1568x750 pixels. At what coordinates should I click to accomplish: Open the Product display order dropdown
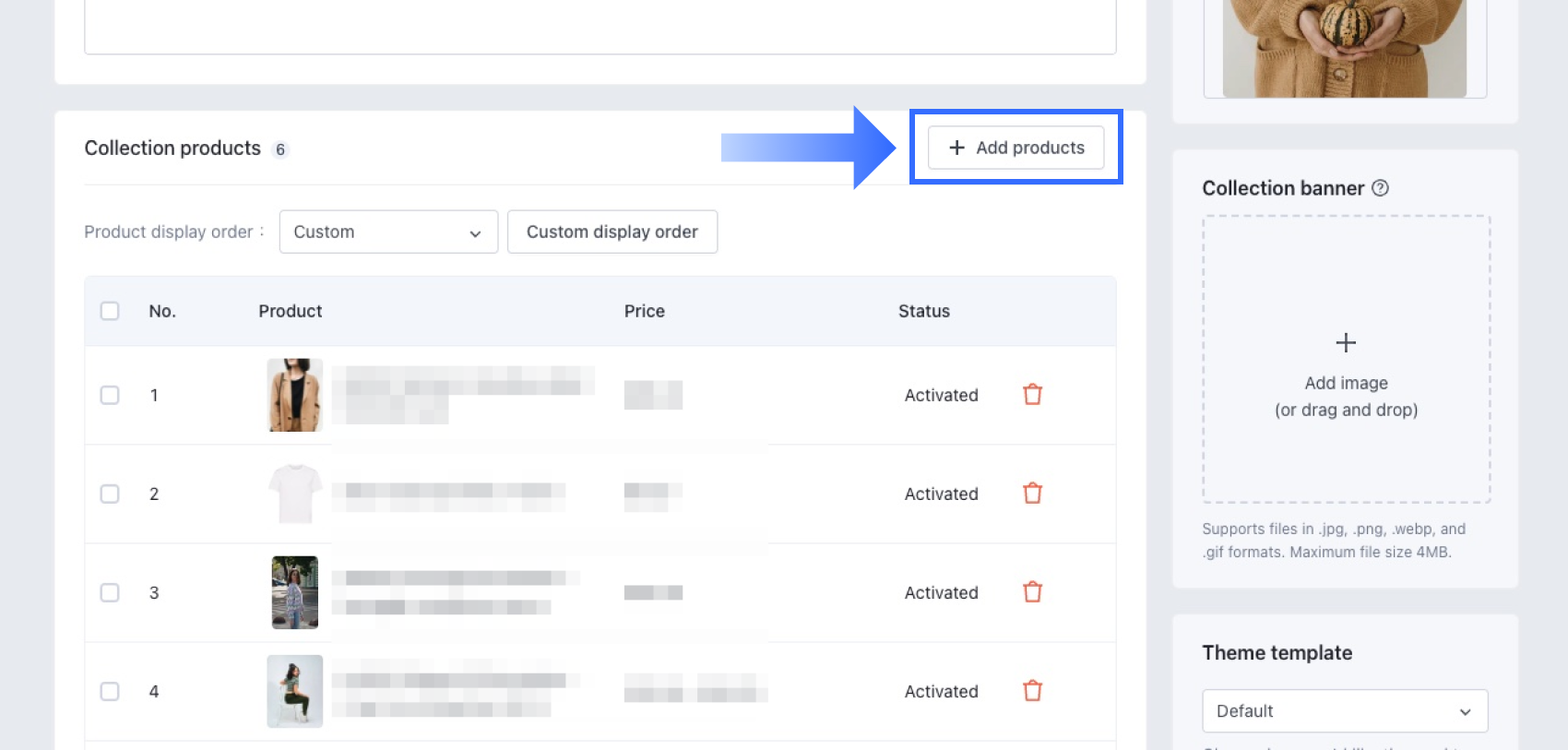pyautogui.click(x=388, y=232)
